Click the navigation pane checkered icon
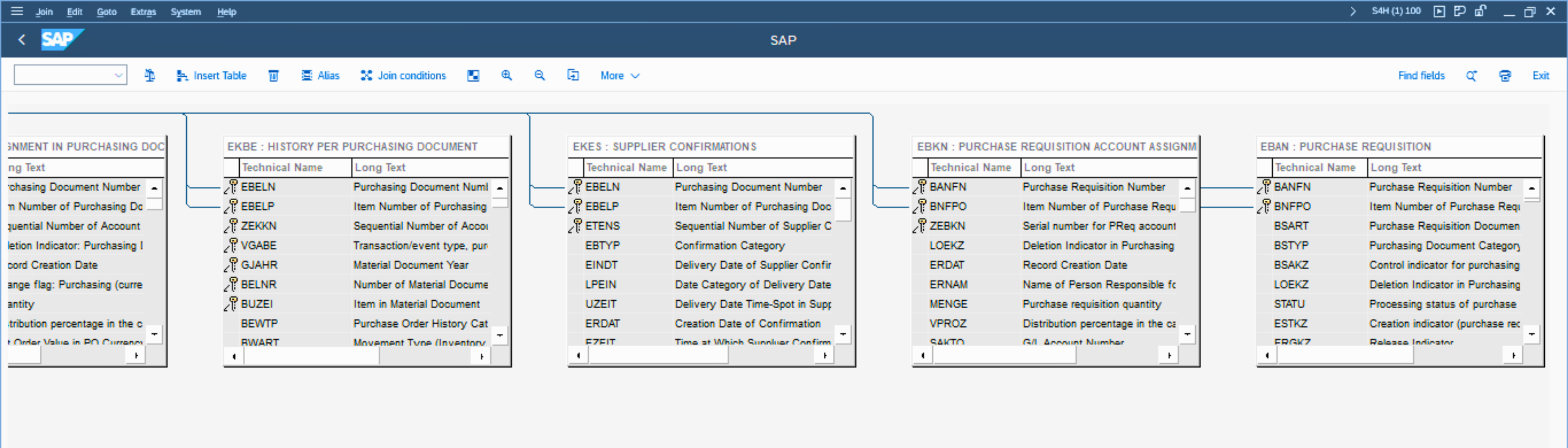1568x448 pixels. (x=473, y=75)
